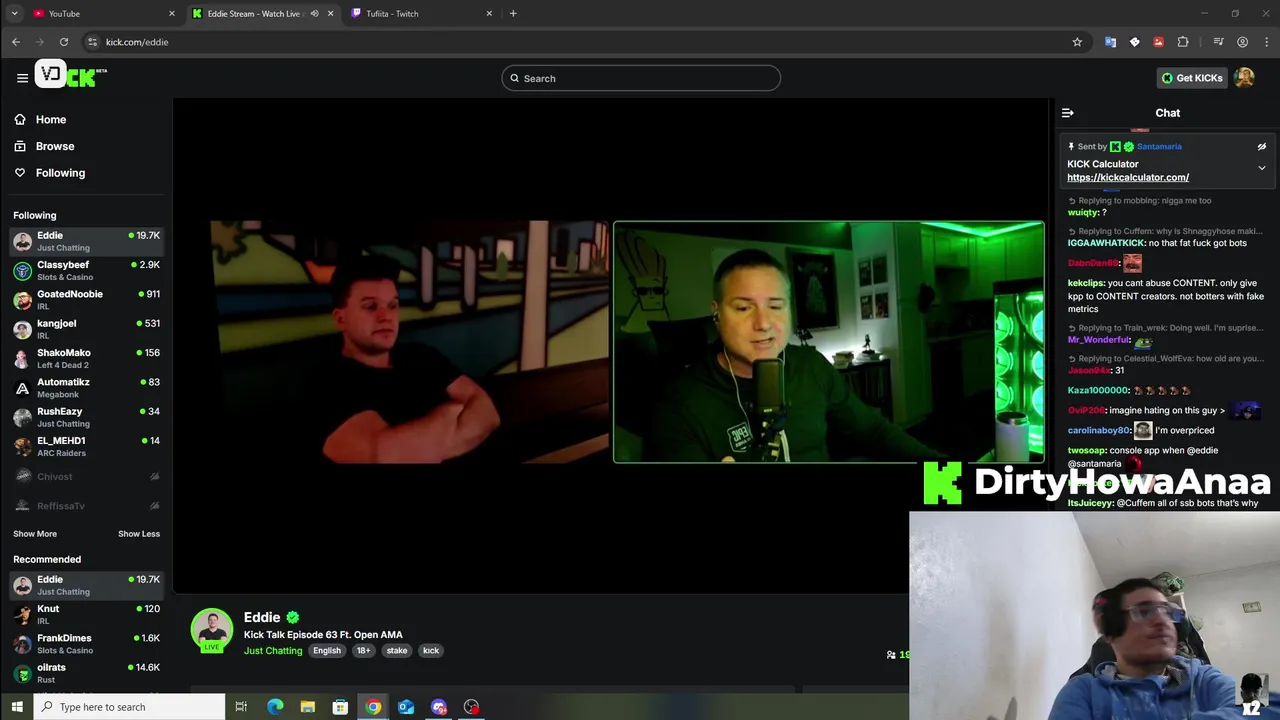Screen dimensions: 1280x720
Task: Open the media control icon in Chrome toolbar
Action: point(1218,42)
